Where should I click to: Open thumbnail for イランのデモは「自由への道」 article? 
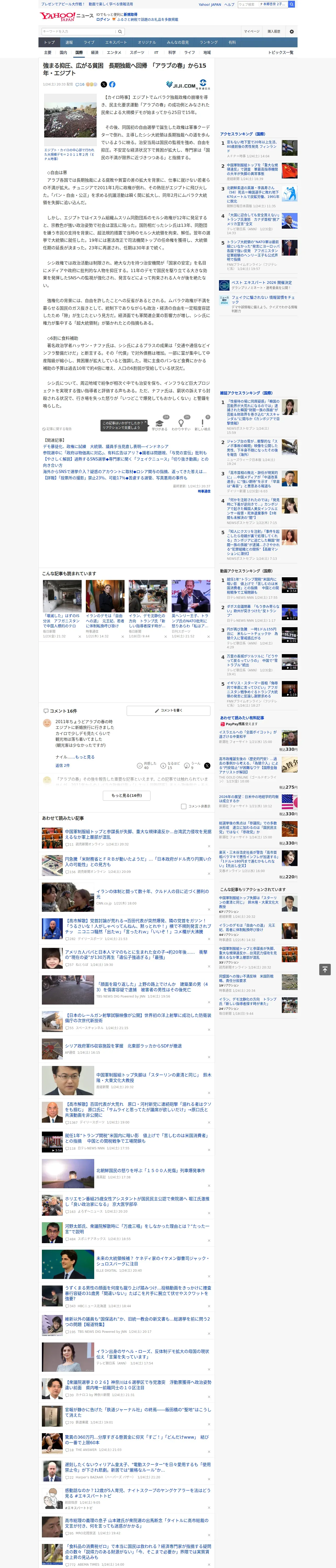(105, 596)
